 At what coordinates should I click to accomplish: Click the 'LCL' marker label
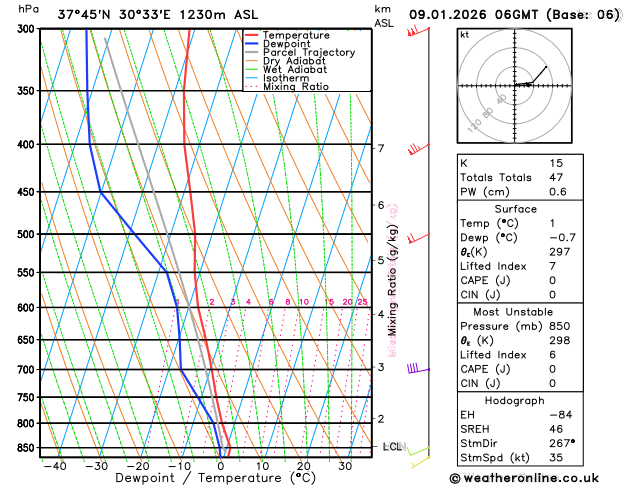coord(392,446)
